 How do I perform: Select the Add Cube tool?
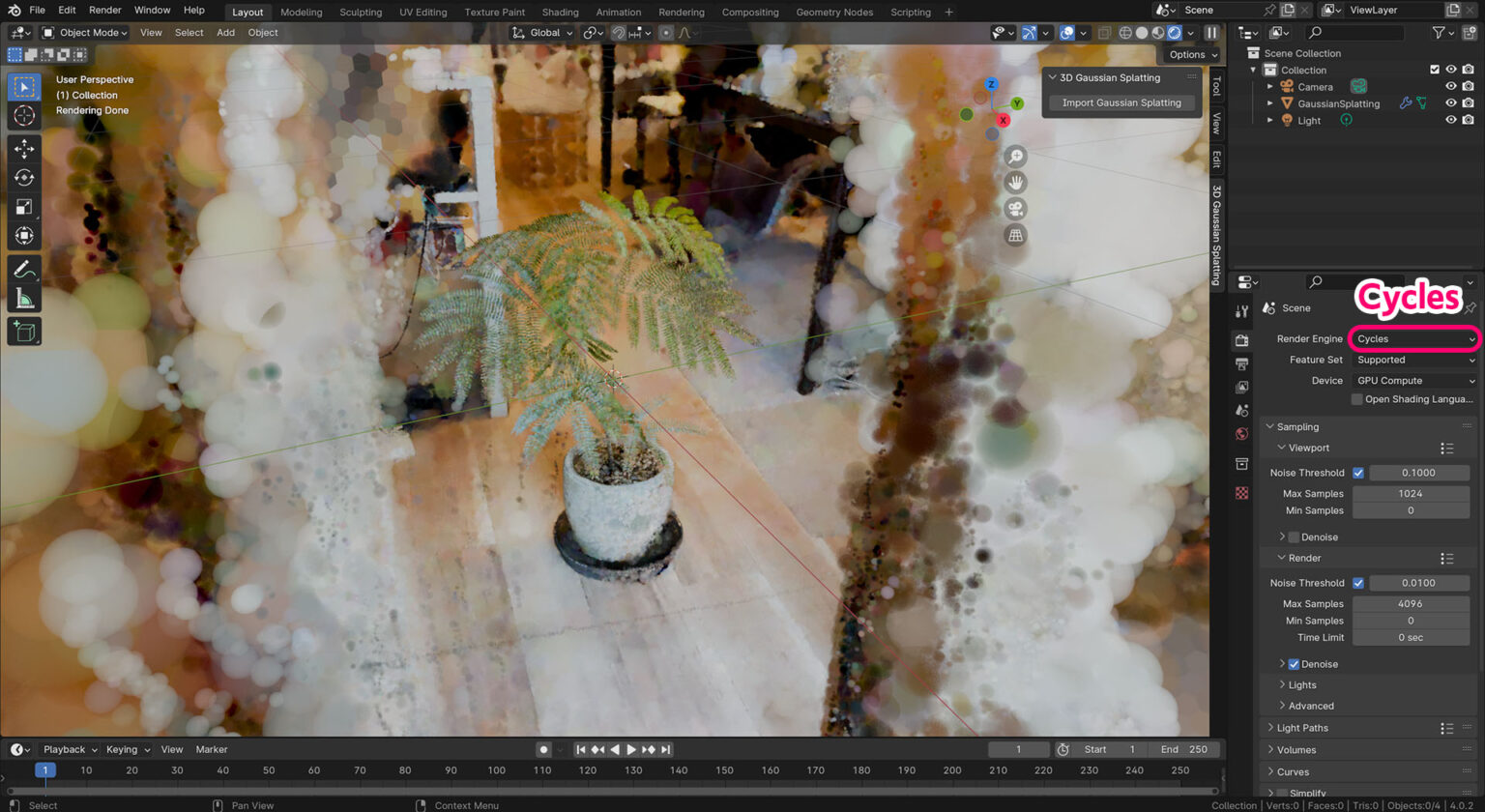click(x=24, y=332)
